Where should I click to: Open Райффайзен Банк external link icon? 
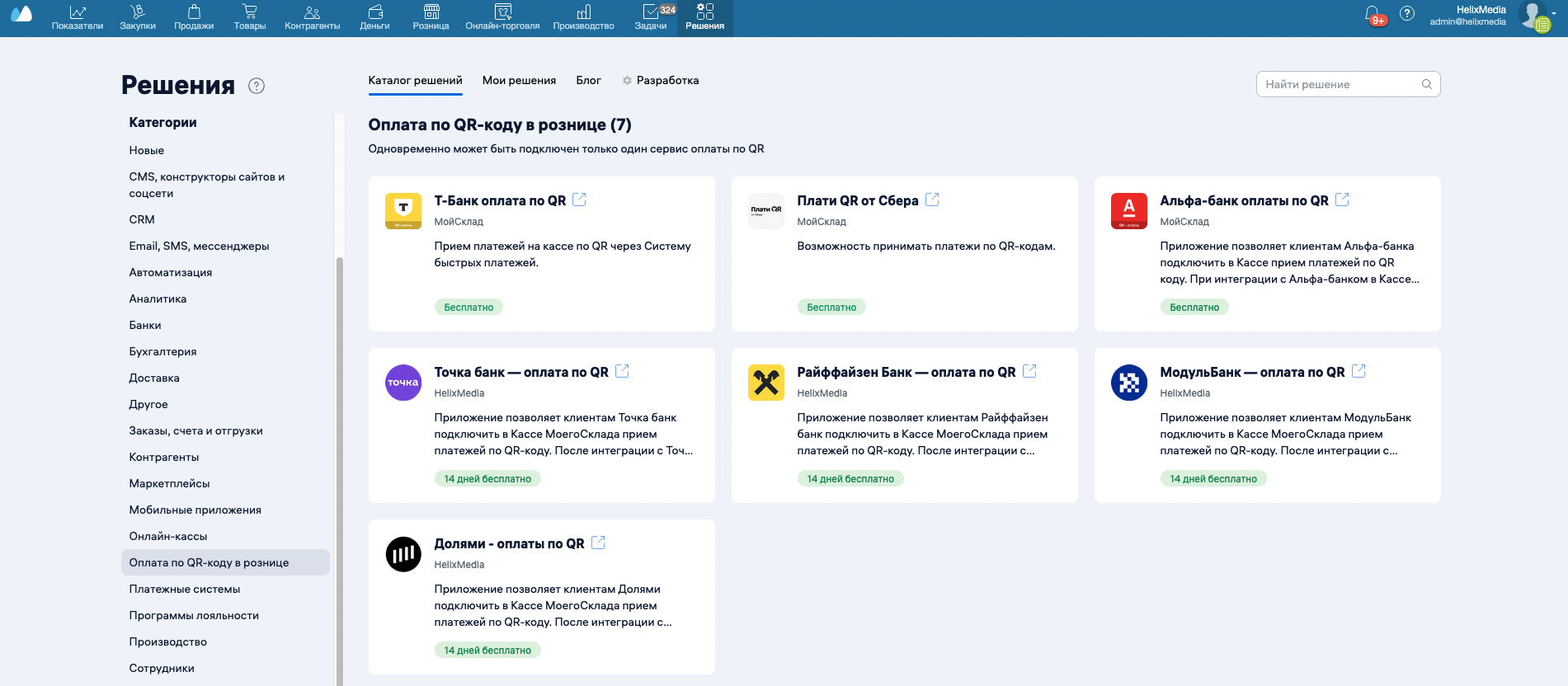pos(1029,371)
